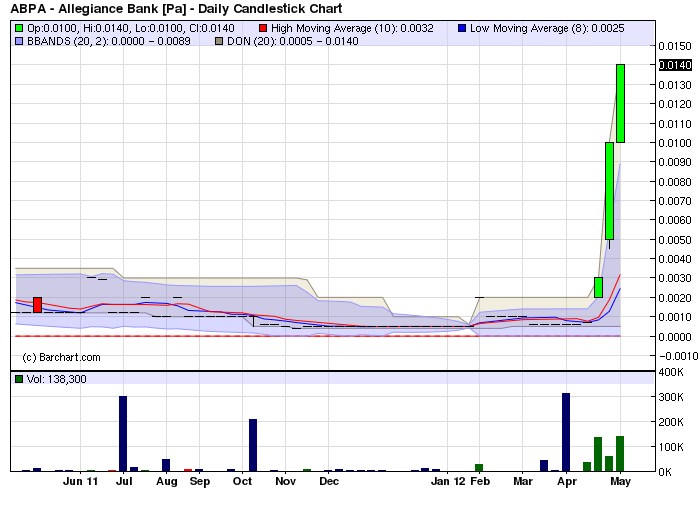Viewport: 700px width, 512px height.
Task: Click the 0.0150 price axis label
Action: [675, 46]
